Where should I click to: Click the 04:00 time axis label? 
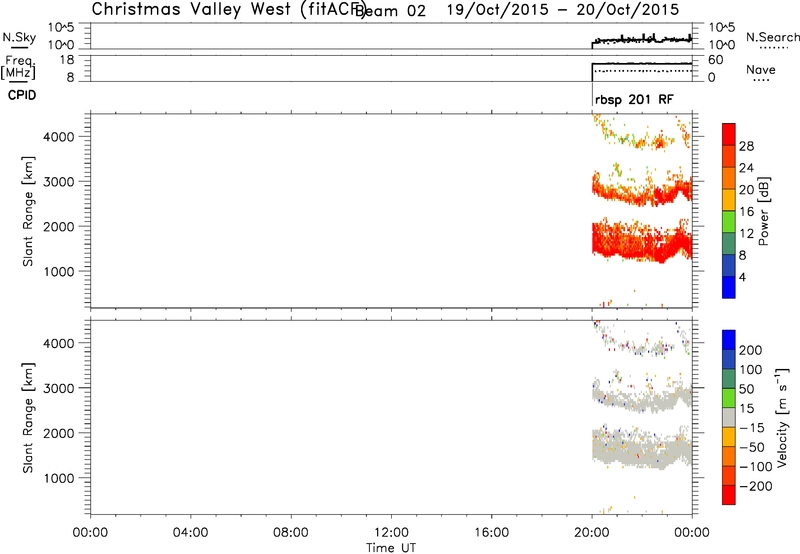(191, 533)
